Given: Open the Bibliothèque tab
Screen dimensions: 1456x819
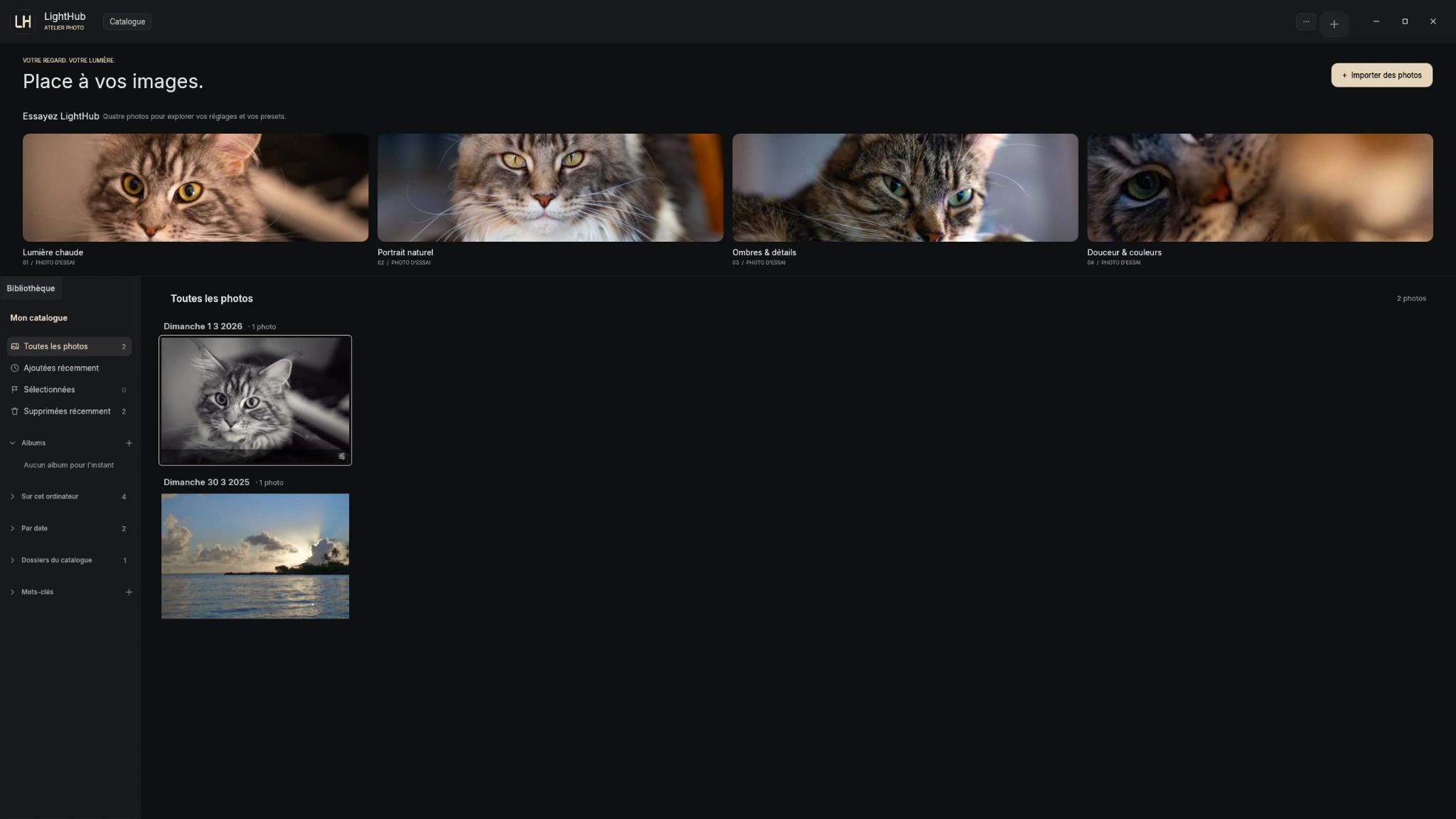Looking at the screenshot, I should pos(31,288).
